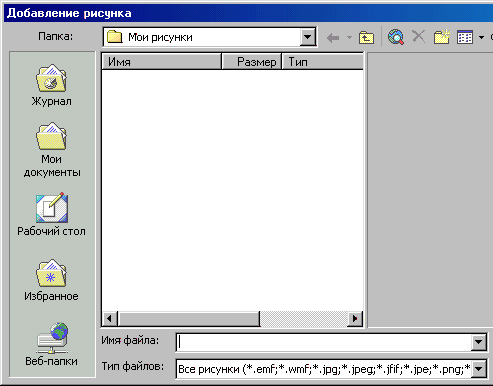This screenshot has width=493, height=386.
Task: Click the Views toolbar icon
Action: coord(465,37)
